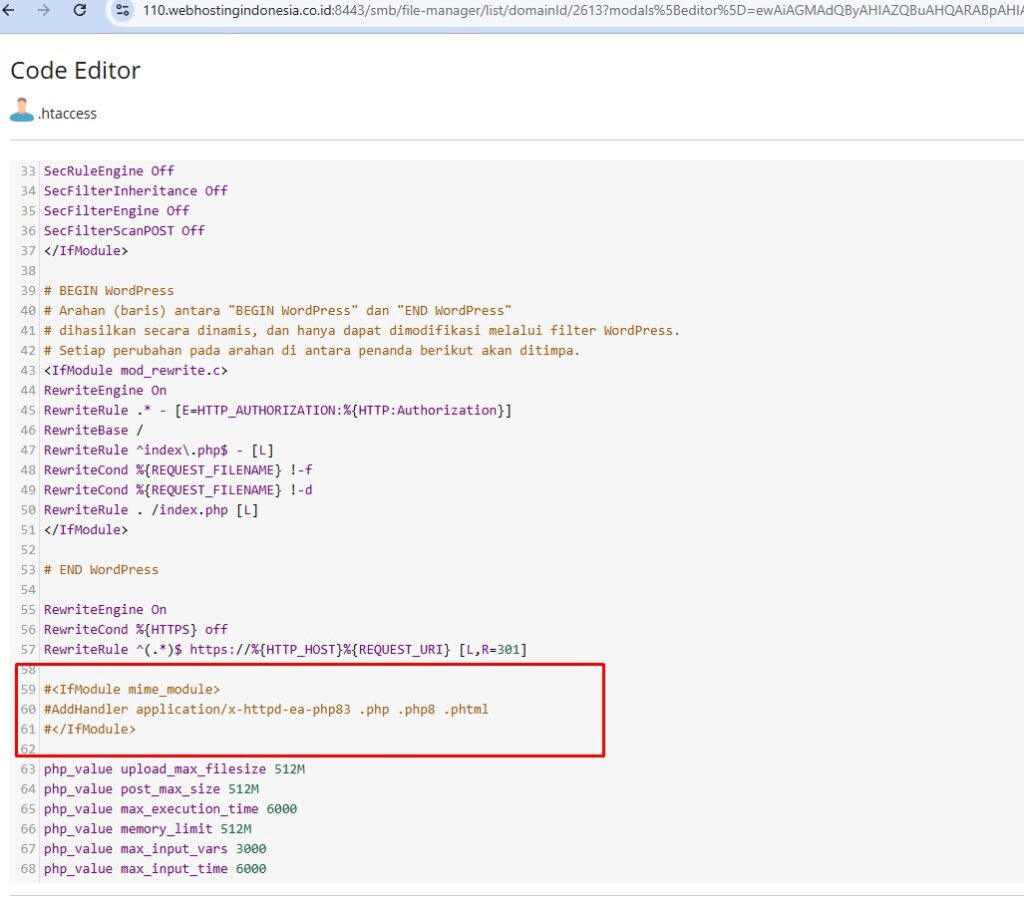1024x907 pixels.
Task: Click the .htaccess file name label
Action: 68,114
